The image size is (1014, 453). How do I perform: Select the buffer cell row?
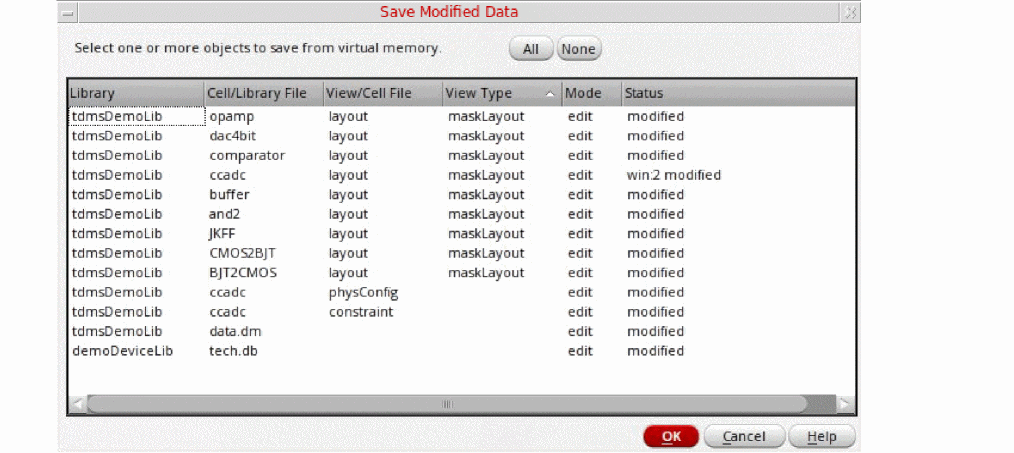[x=462, y=195]
